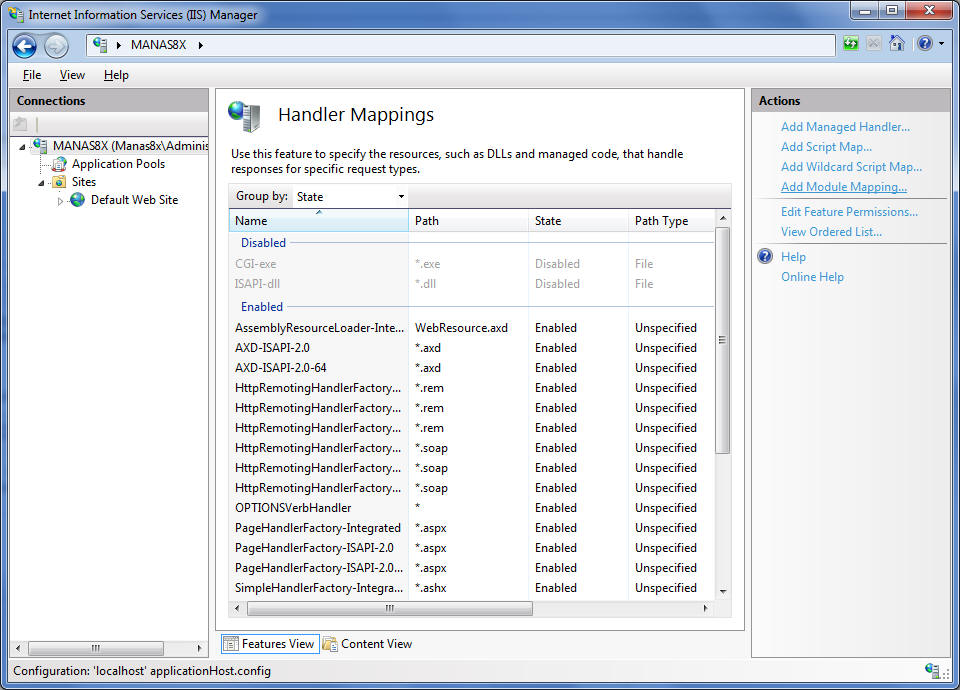
Task: Click the greyed-out Stop icon in the toolbar
Action: 874,43
